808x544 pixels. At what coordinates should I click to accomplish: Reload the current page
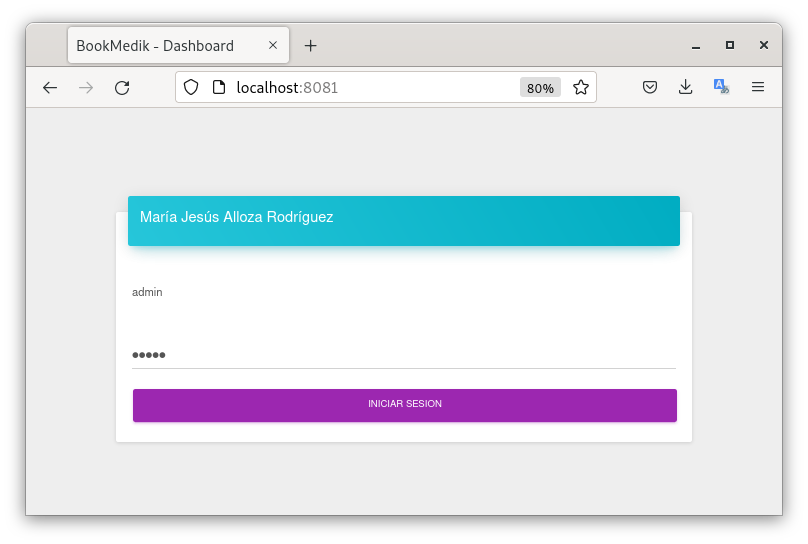click(122, 88)
